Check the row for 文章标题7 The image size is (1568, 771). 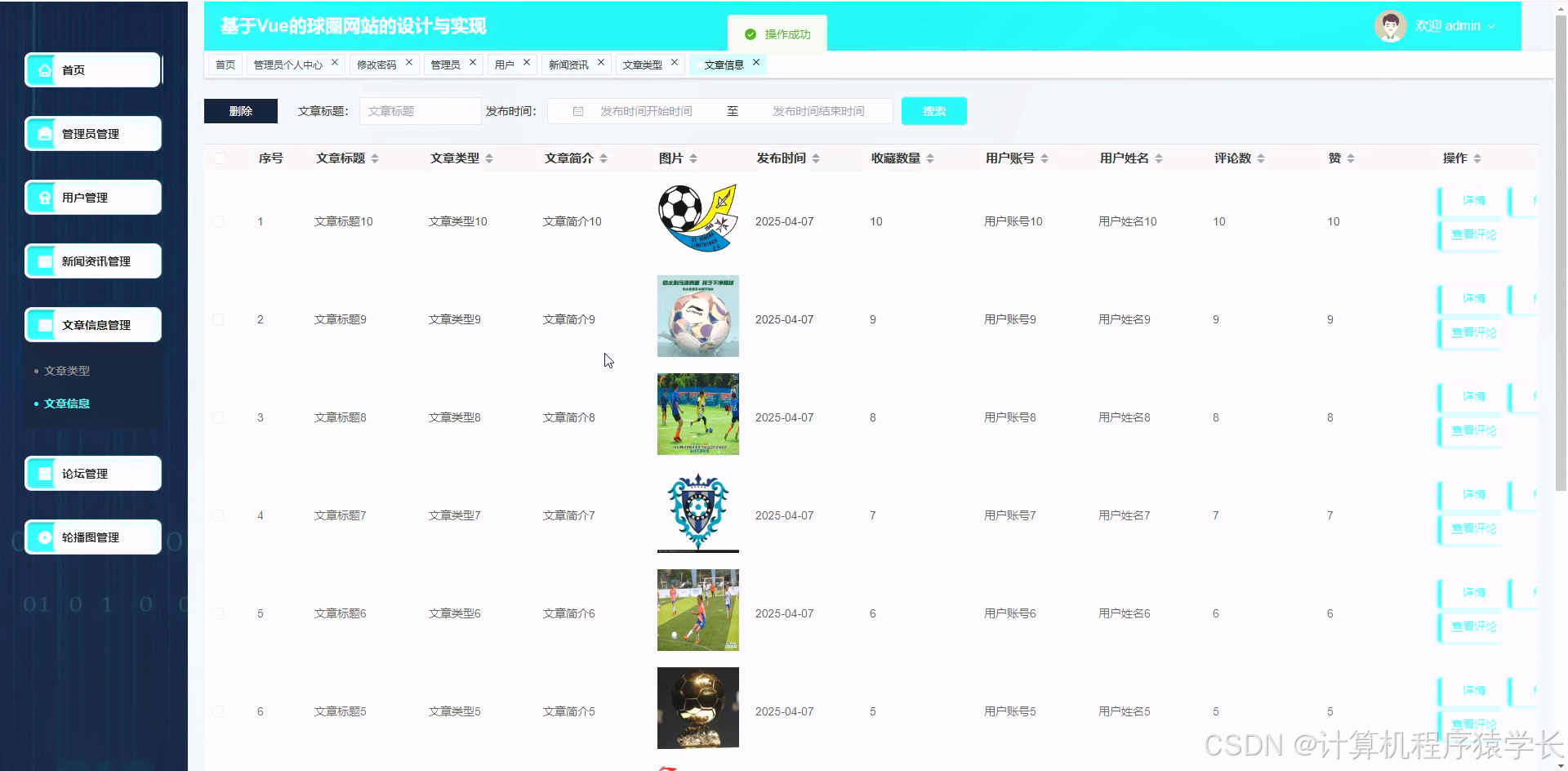click(x=218, y=515)
